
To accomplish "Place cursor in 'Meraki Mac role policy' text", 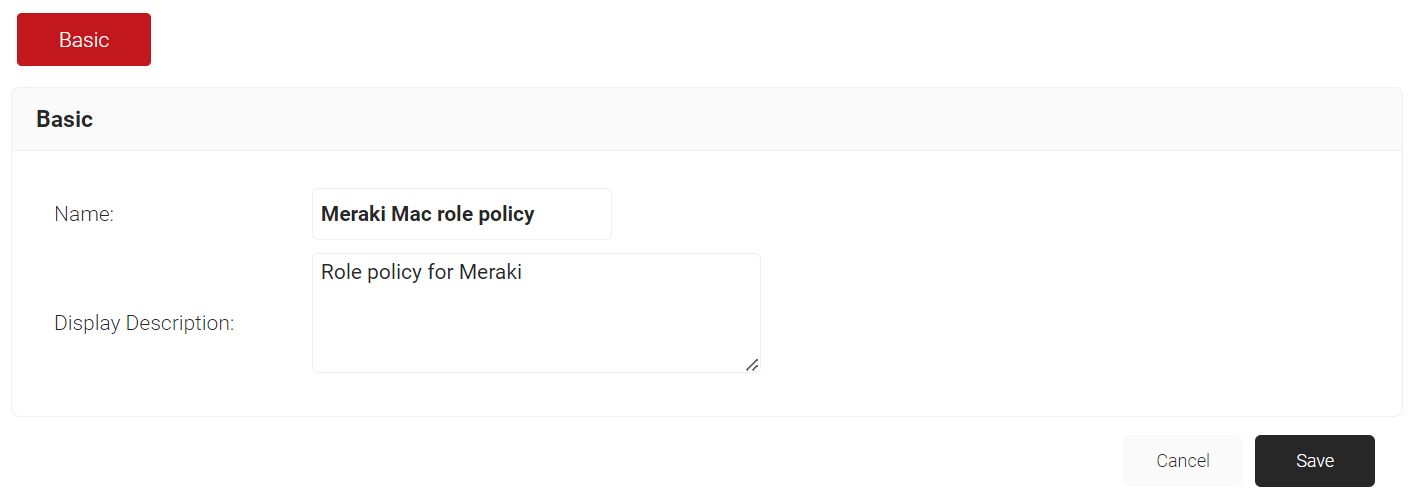I will pyautogui.click(x=428, y=214).
